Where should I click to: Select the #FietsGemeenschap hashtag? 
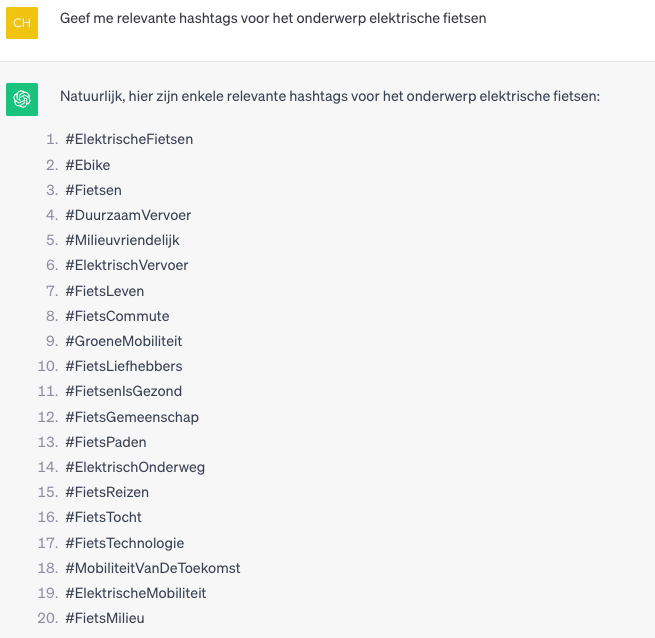coord(132,417)
